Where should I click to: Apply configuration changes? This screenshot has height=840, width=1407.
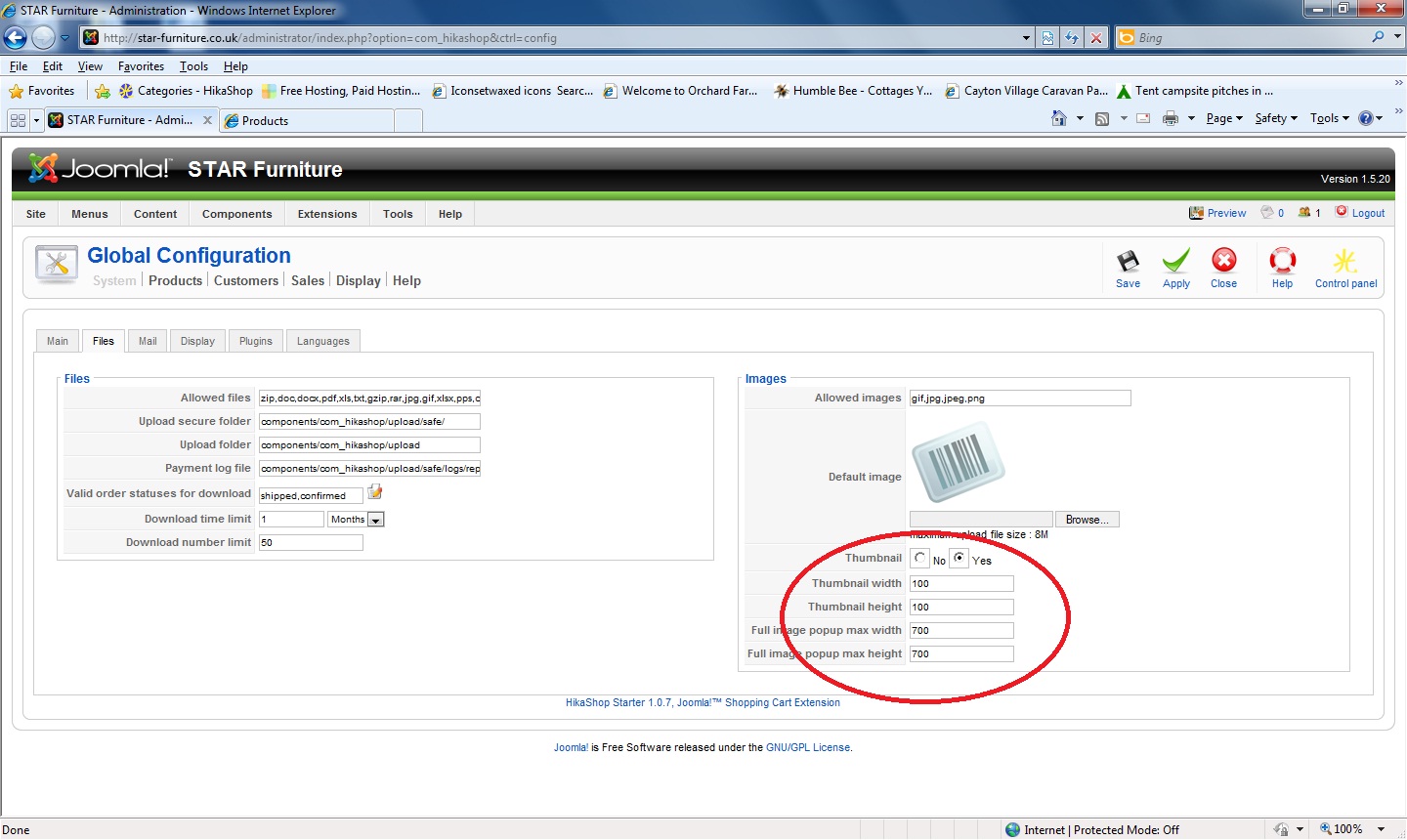[1176, 269]
